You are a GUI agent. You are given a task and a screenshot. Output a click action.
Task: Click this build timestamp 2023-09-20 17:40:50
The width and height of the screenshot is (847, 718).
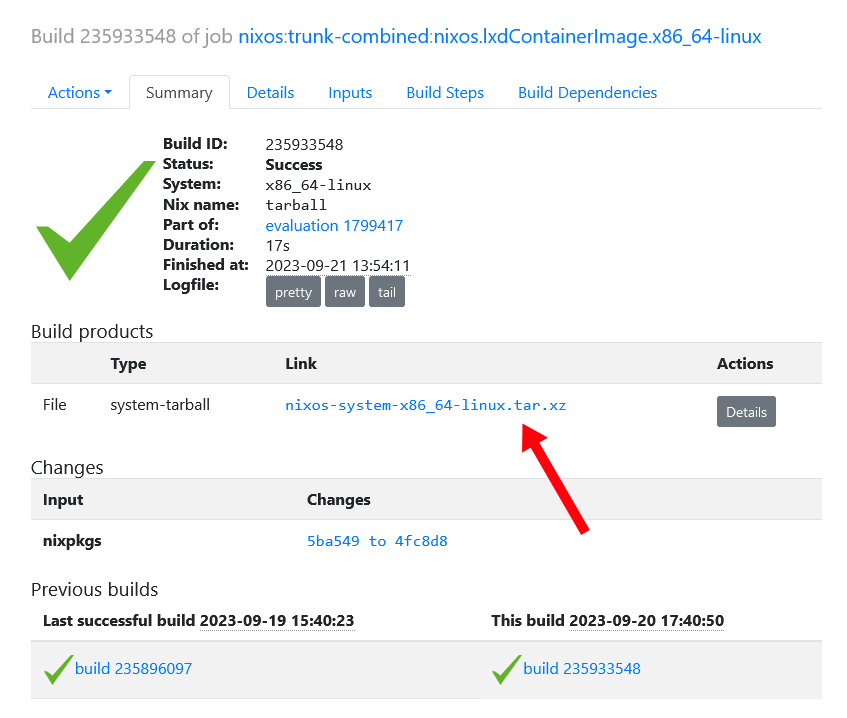(x=647, y=620)
